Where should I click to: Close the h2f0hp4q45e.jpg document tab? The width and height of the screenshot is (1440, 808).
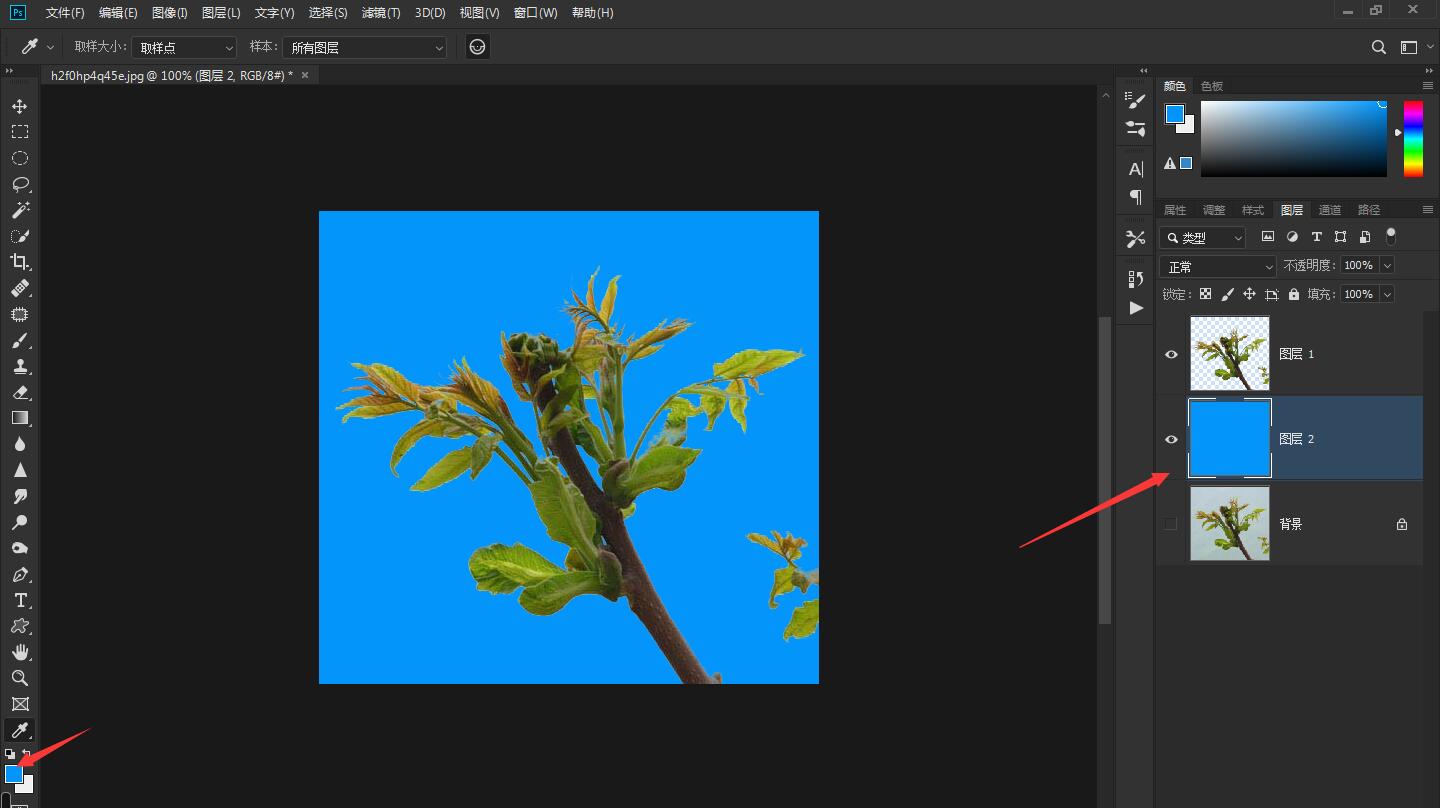305,75
